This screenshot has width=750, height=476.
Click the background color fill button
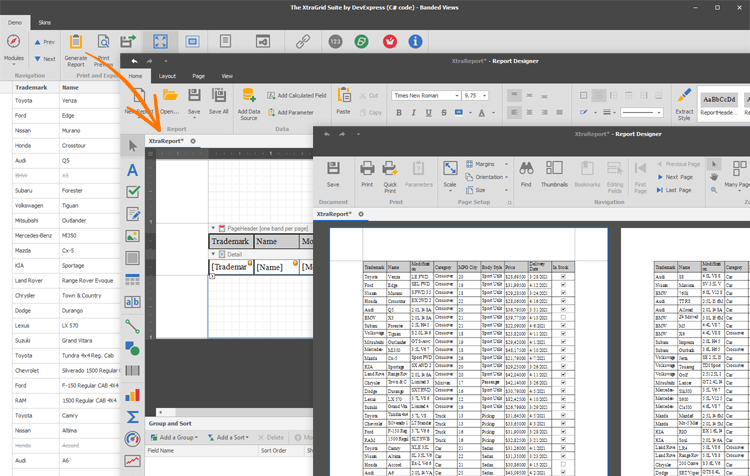point(459,112)
